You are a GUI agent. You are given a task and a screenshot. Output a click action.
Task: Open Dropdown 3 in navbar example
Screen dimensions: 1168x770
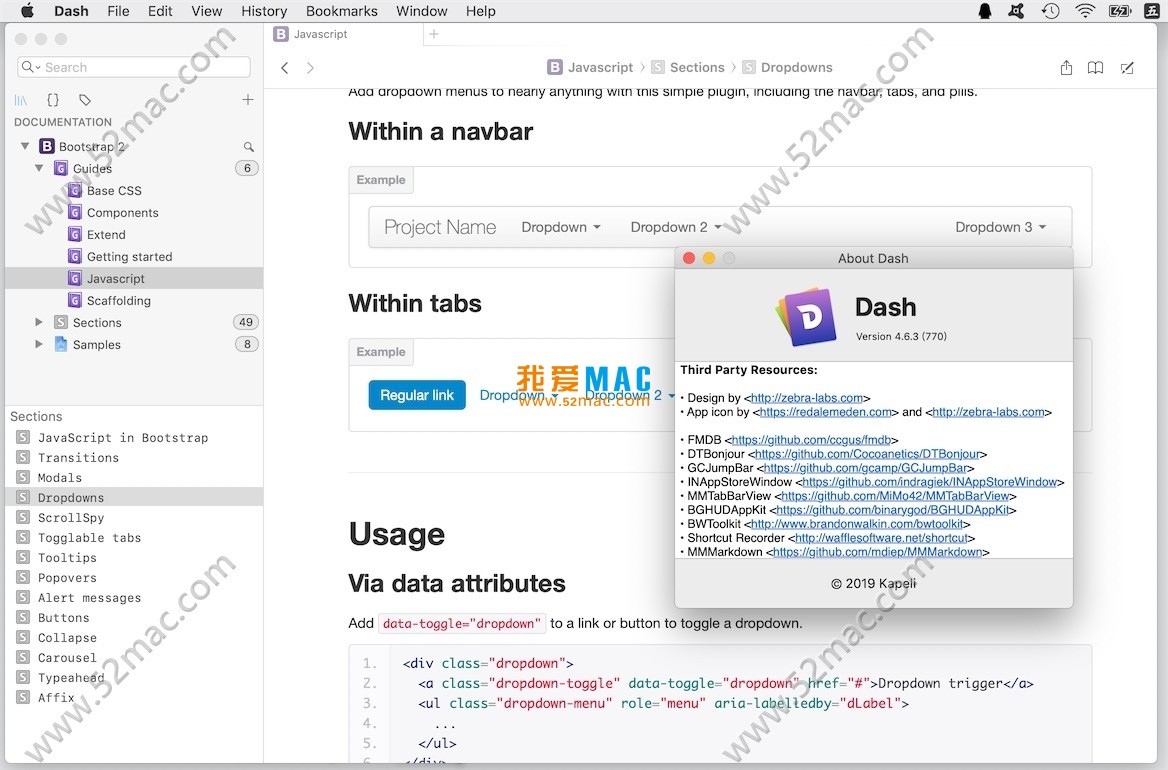coord(1000,227)
